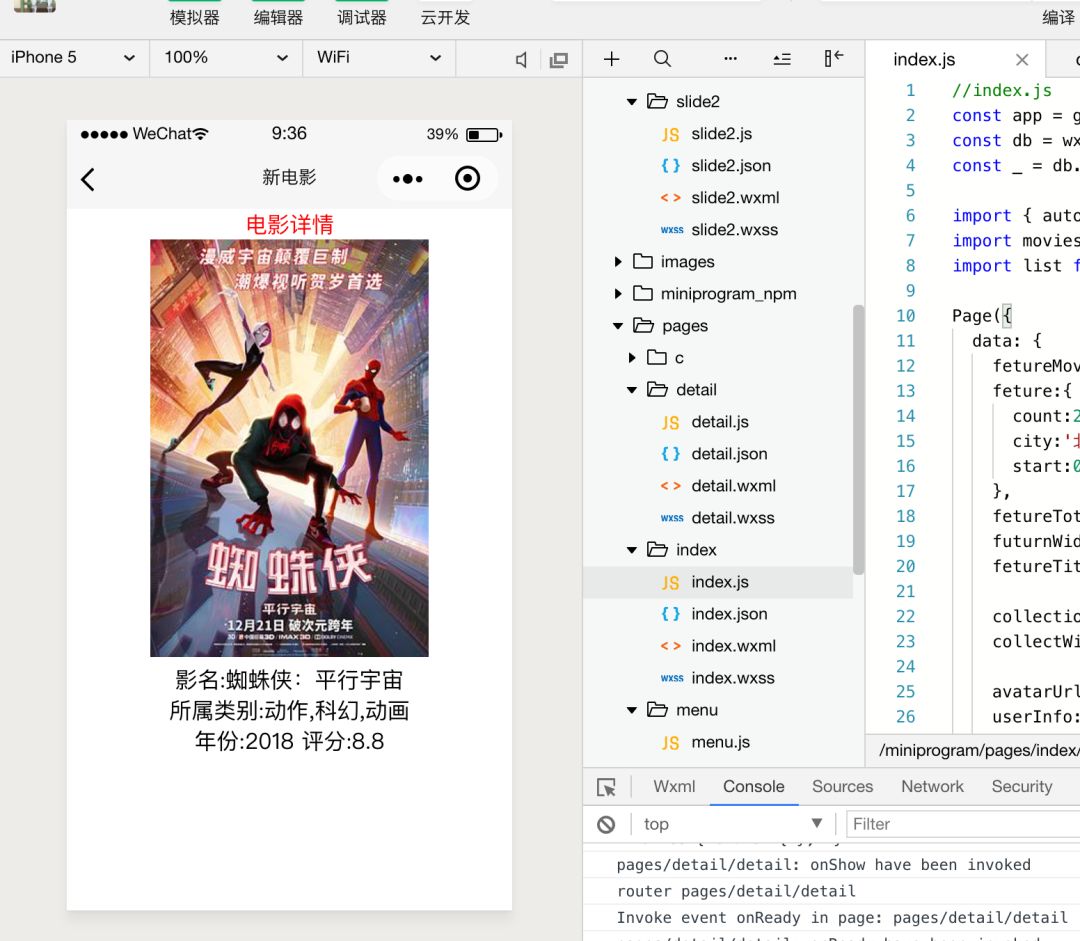Open 云开发 cloud development
The height and width of the screenshot is (941, 1080).
tap(446, 17)
